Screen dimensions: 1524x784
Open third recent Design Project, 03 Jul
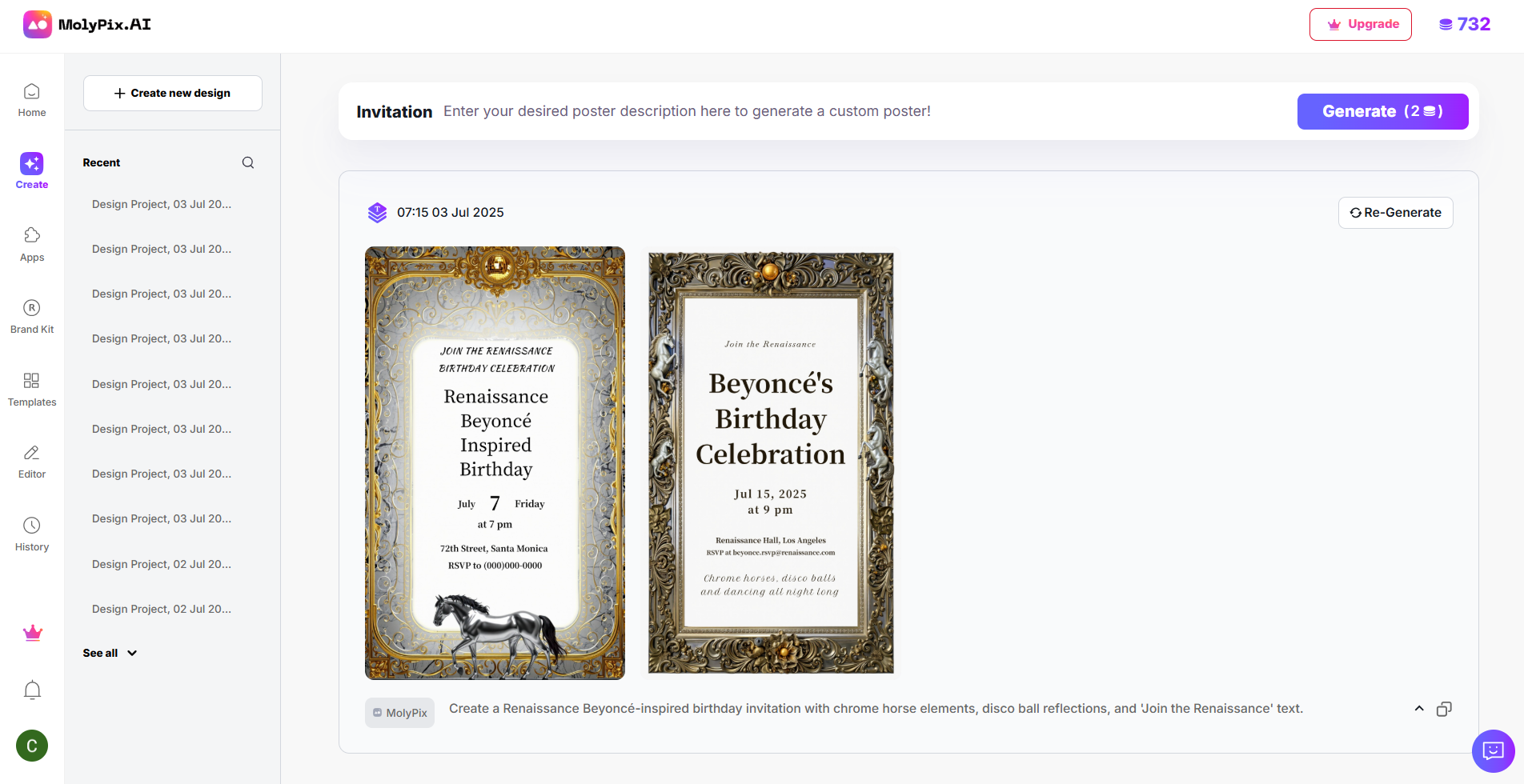[x=162, y=294]
